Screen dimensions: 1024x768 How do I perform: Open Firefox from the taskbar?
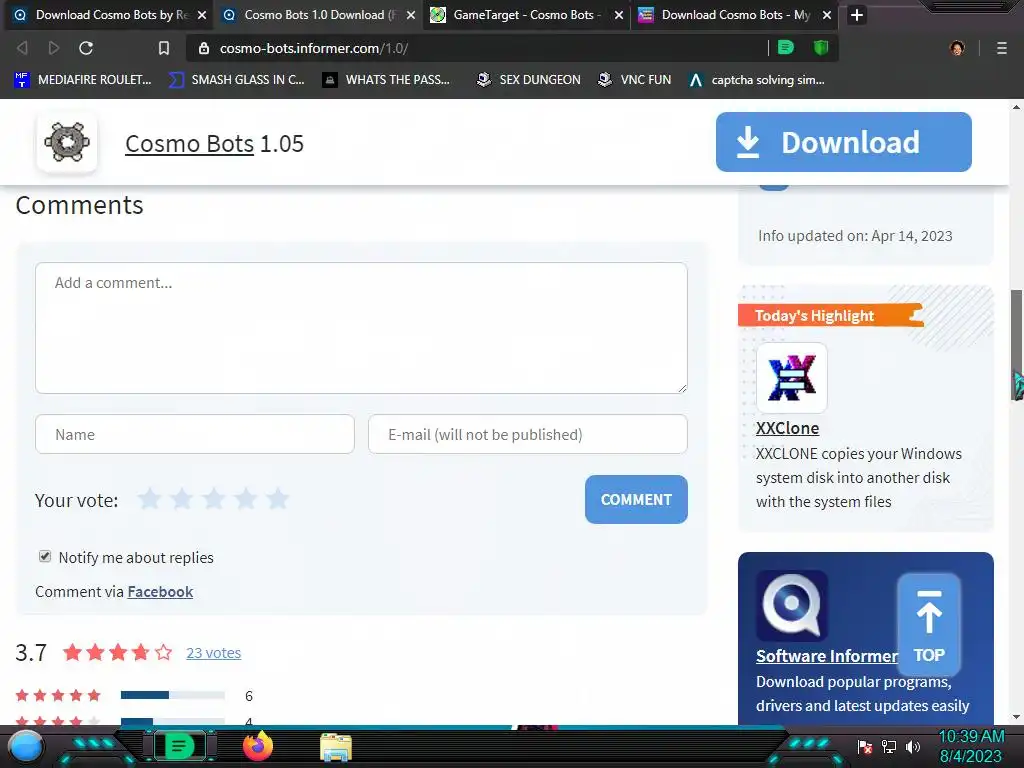257,746
